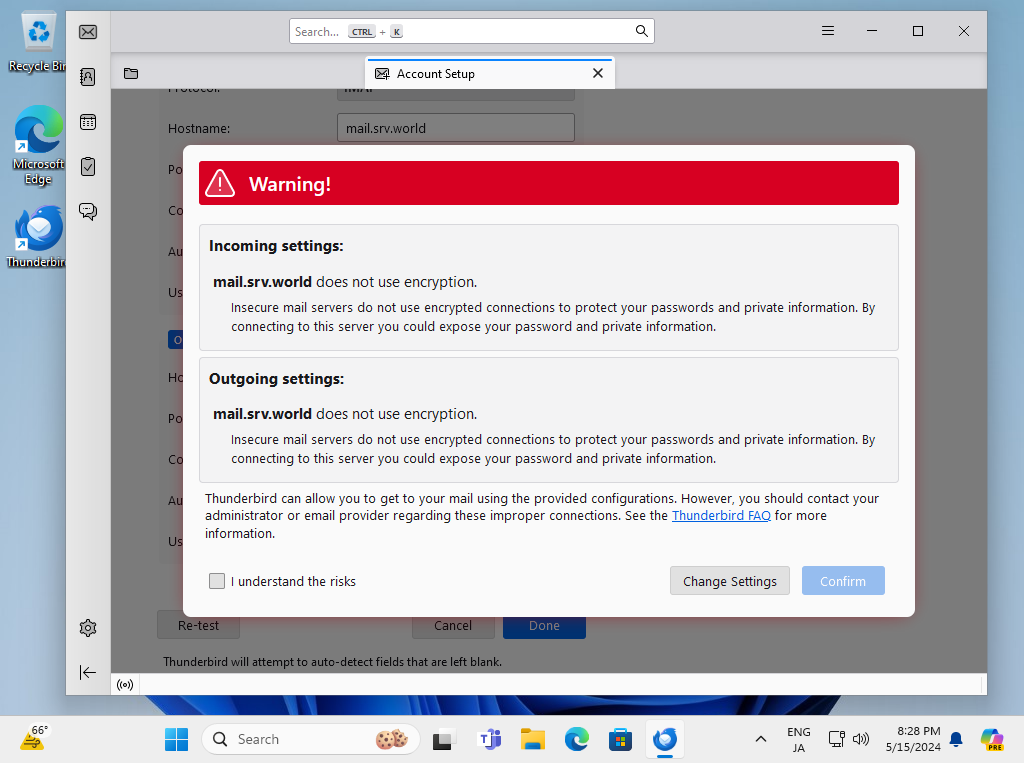Open the Calendar sidebar icon
Screen dimensions: 1024x763
88,122
